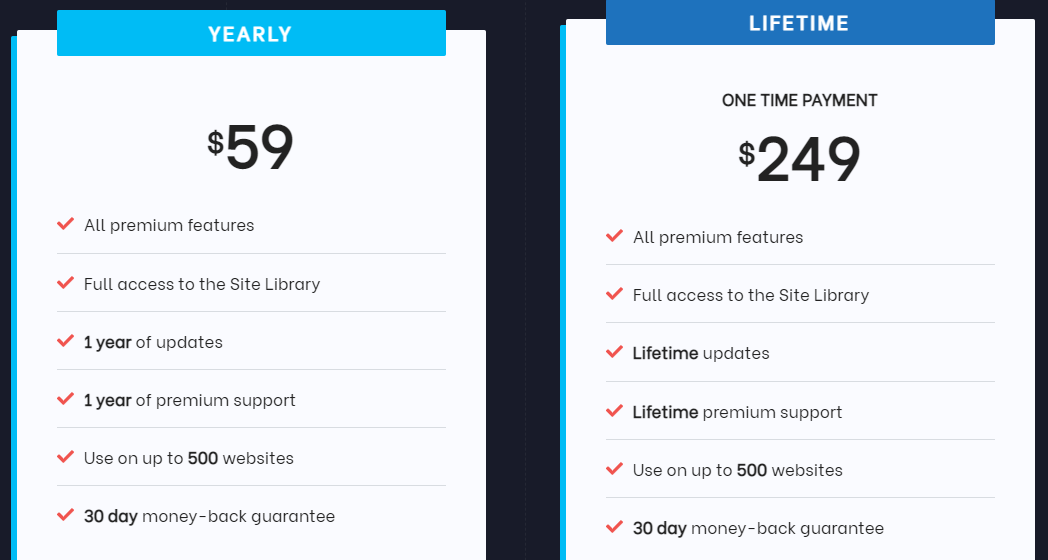This screenshot has height=560, width=1048.
Task: Click checkmark beside Lifetime premium support
Action: click(614, 411)
